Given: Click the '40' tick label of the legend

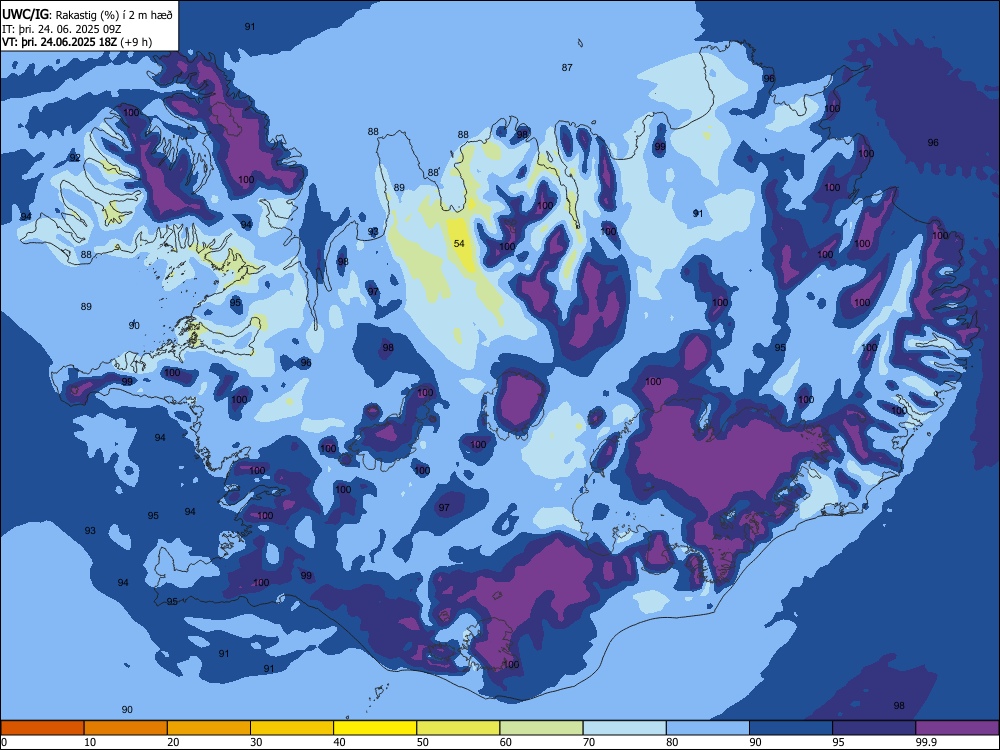Looking at the screenshot, I should point(340,742).
